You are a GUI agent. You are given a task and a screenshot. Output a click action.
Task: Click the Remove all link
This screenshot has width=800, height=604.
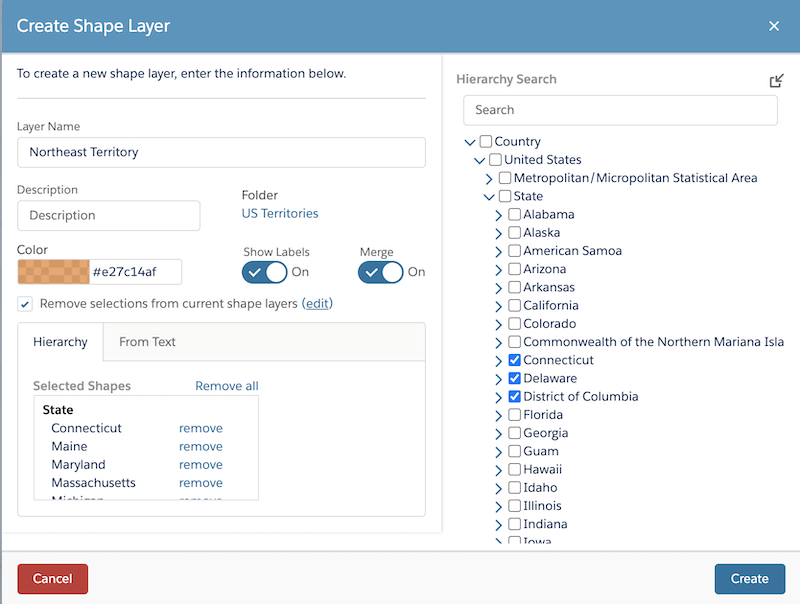point(227,386)
